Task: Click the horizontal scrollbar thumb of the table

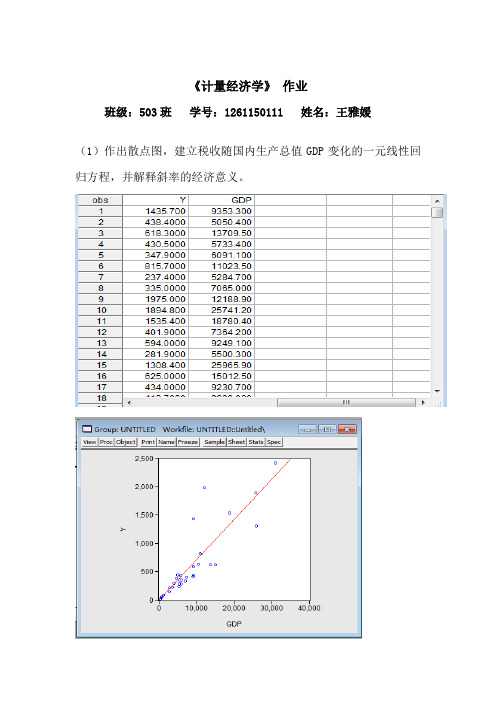Action: (346, 402)
